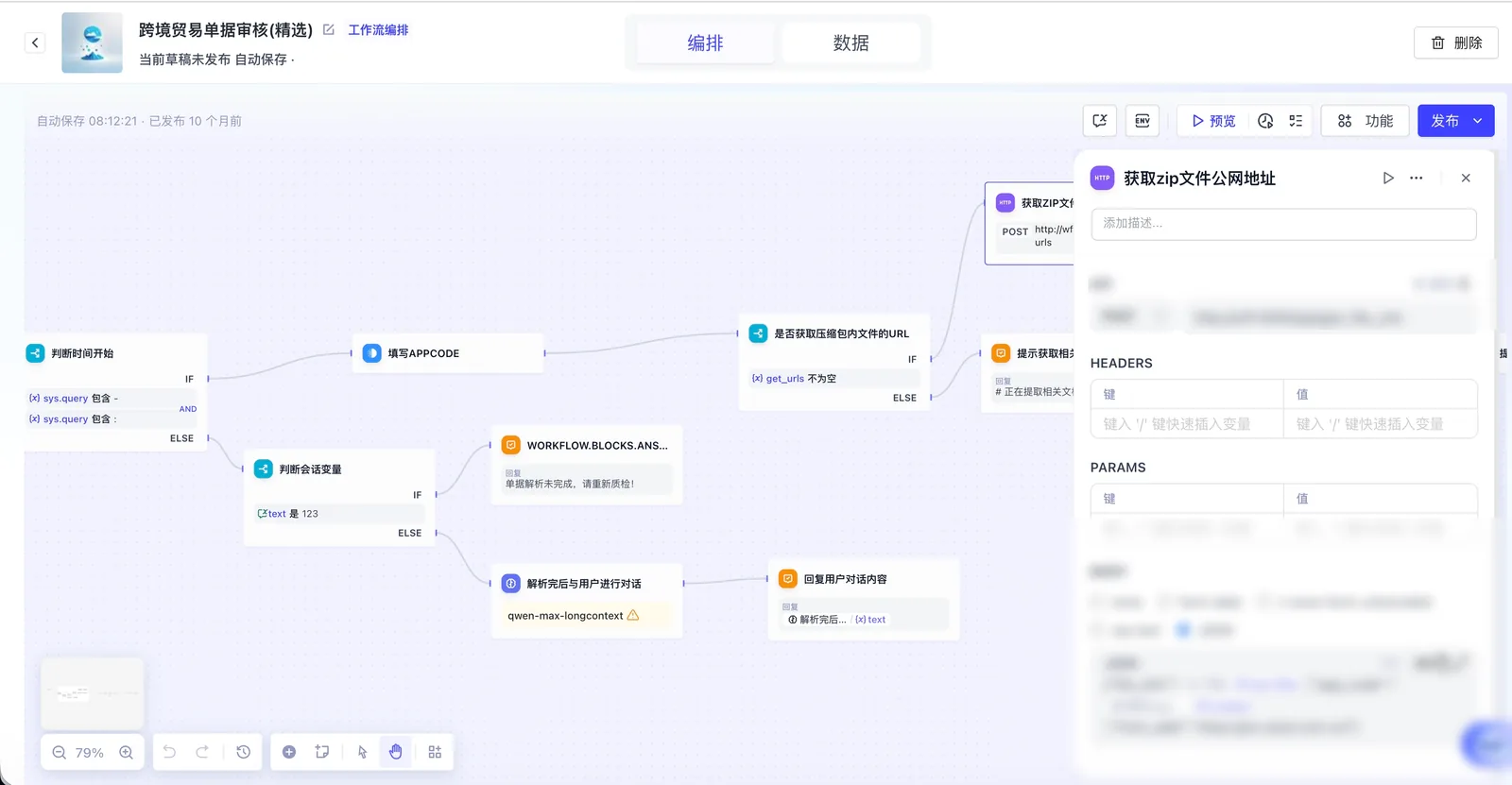Switch to hand pan mode
The width and height of the screenshot is (1512, 785).
[395, 752]
